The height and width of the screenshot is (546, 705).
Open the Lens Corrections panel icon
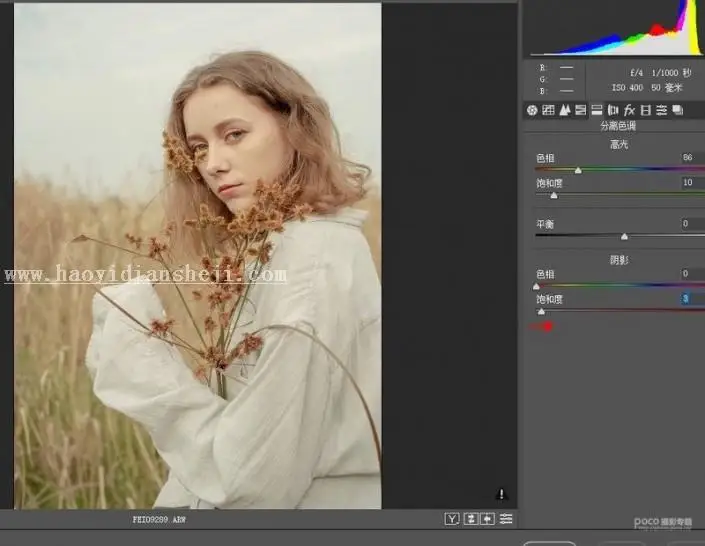pos(613,110)
